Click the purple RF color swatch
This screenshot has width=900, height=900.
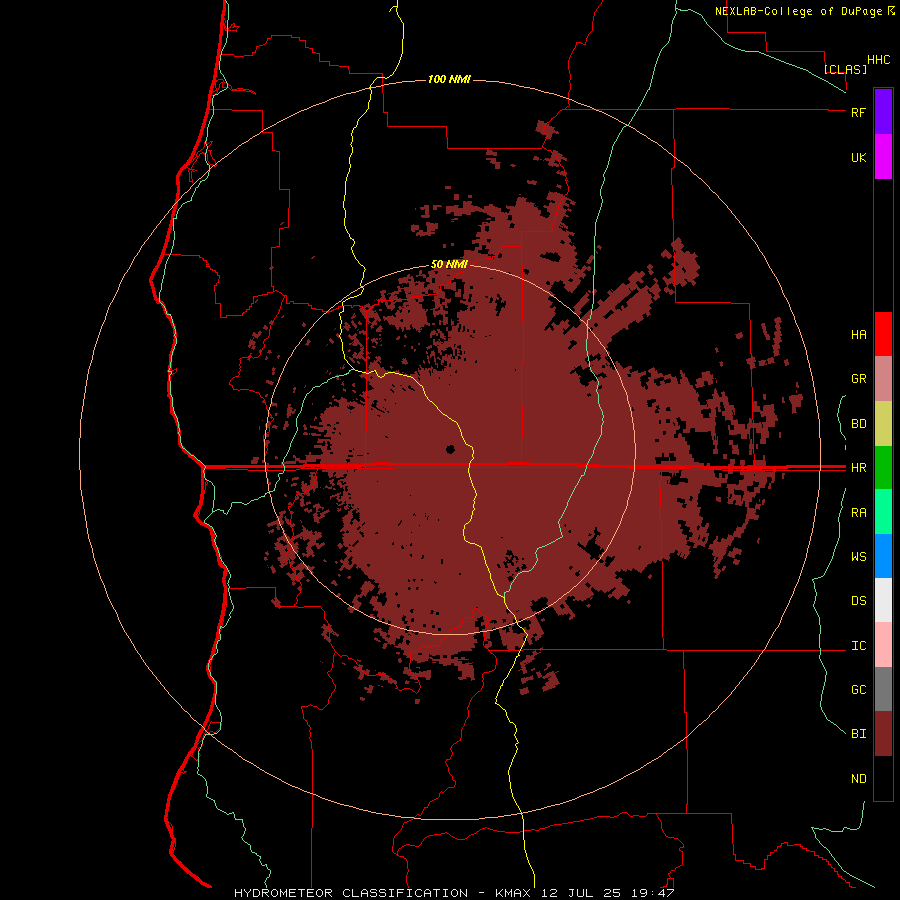(x=883, y=111)
